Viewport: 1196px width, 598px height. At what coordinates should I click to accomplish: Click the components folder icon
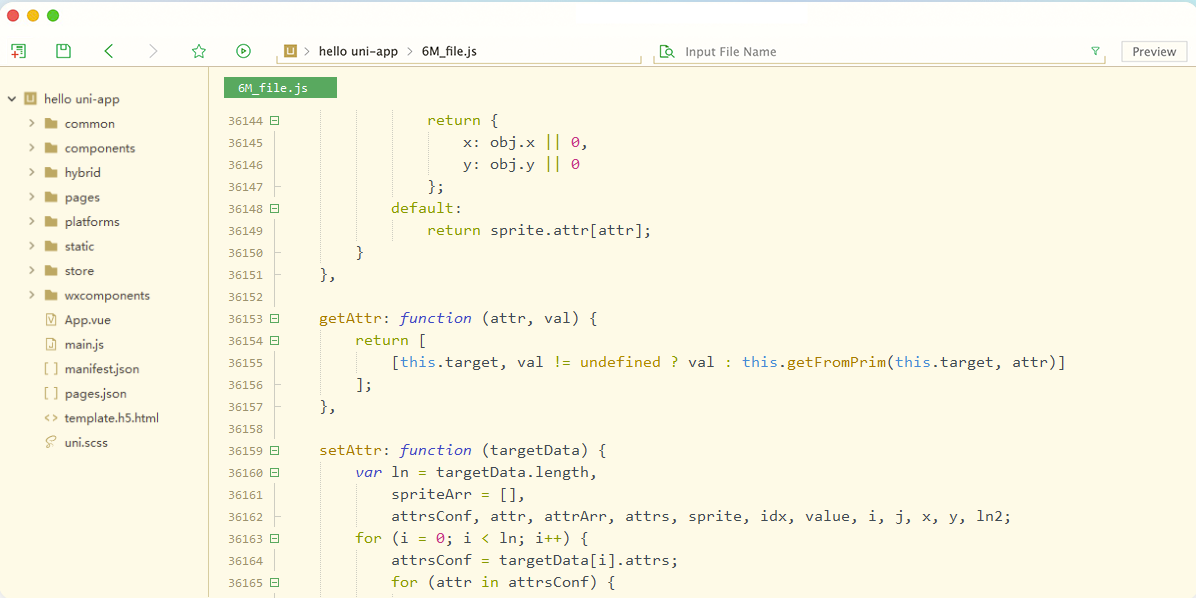click(52, 148)
